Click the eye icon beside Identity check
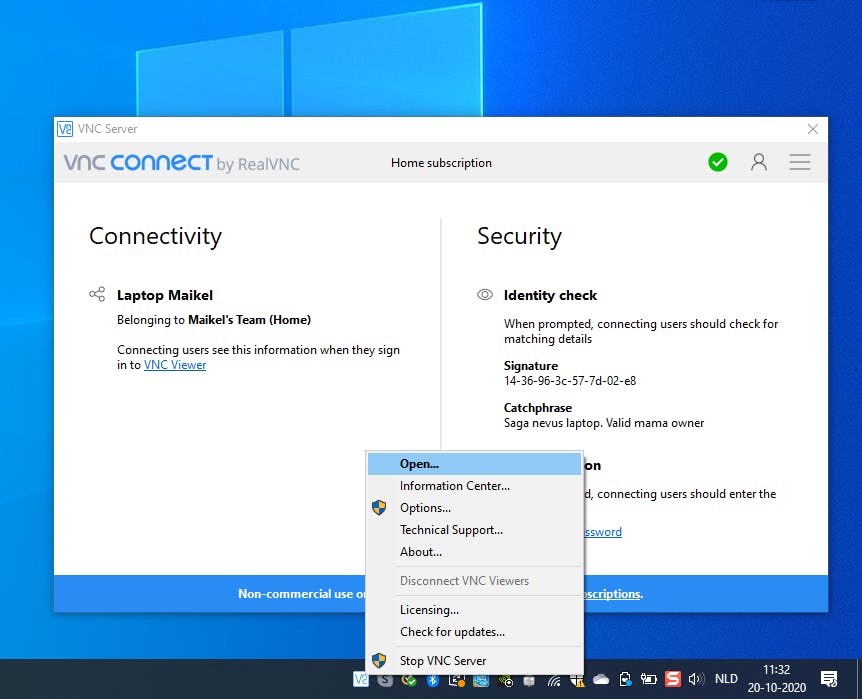Image resolution: width=862 pixels, height=699 pixels. coord(485,295)
